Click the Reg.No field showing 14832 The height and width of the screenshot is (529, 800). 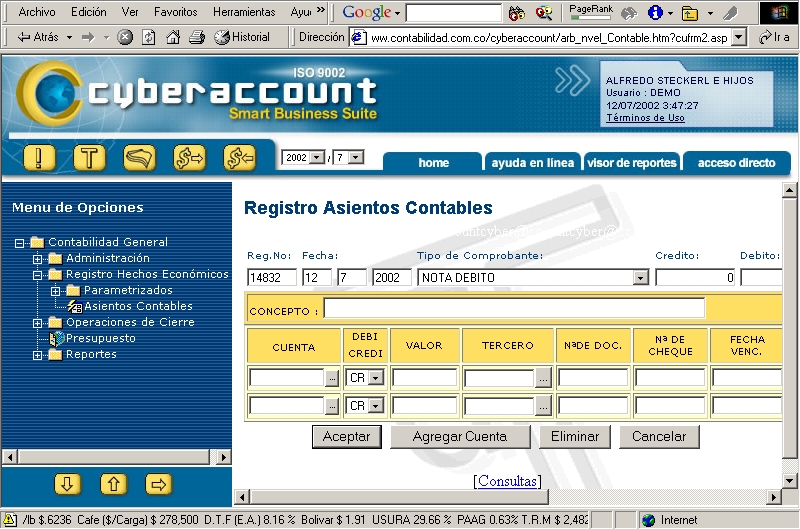[x=271, y=278]
